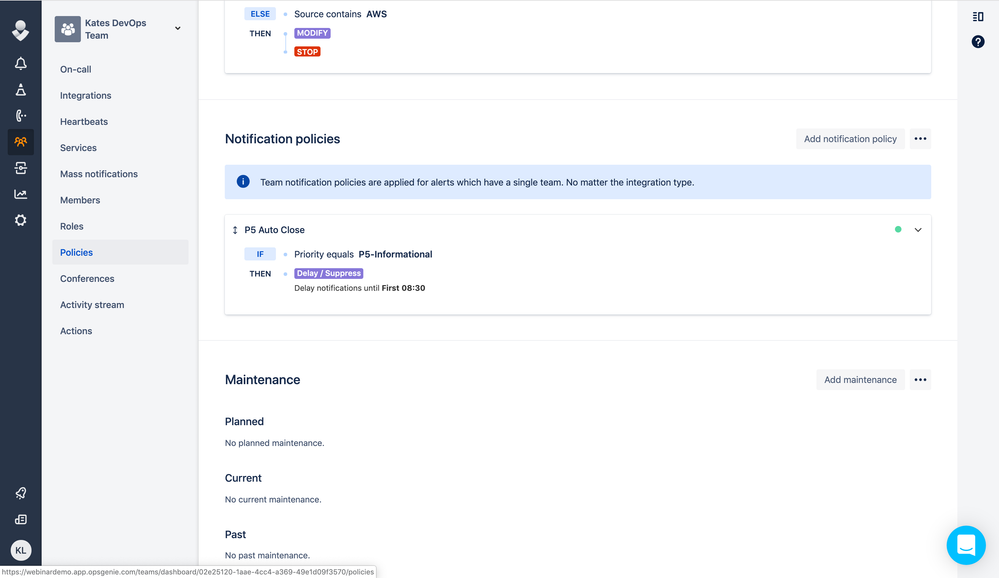
Task: Open alerts via the bell icon
Action: point(20,62)
